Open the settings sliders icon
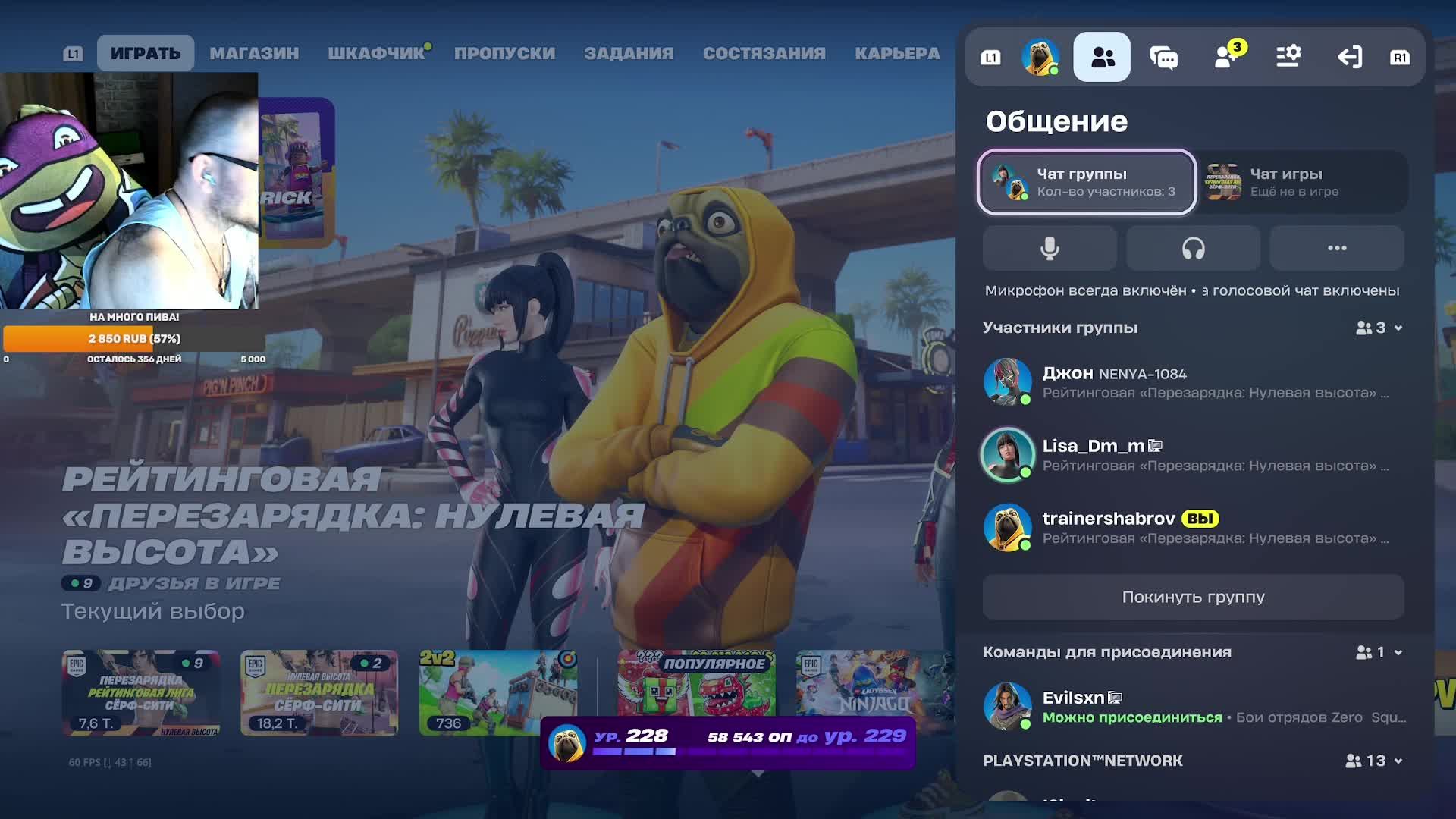This screenshot has height=819, width=1456. coord(1288,57)
